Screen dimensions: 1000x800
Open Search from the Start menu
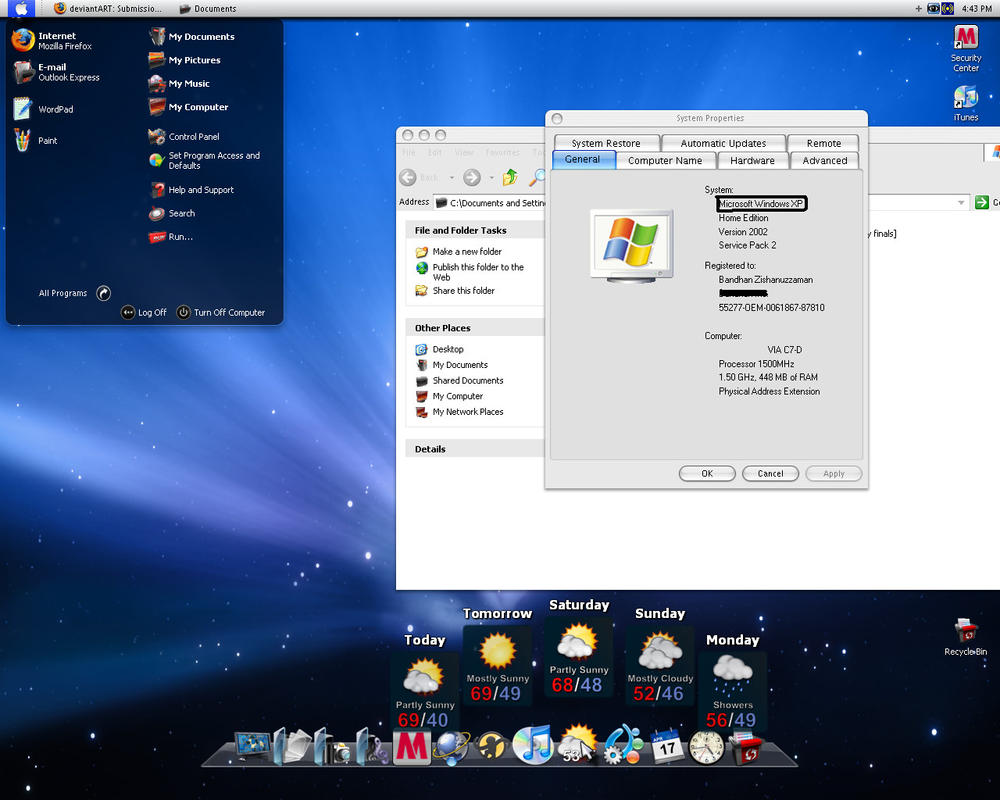pos(172,213)
